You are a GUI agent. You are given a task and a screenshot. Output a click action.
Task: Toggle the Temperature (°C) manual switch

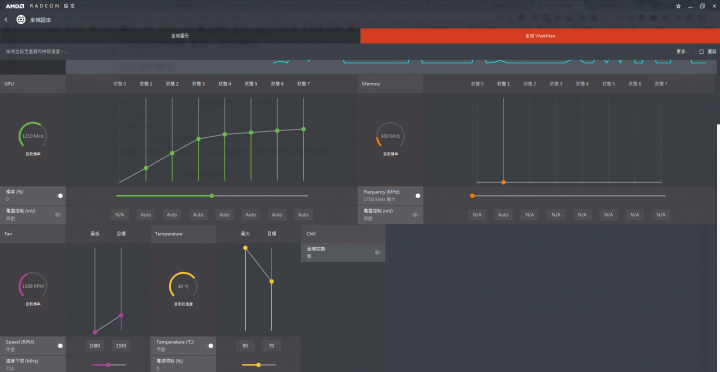tap(210, 346)
